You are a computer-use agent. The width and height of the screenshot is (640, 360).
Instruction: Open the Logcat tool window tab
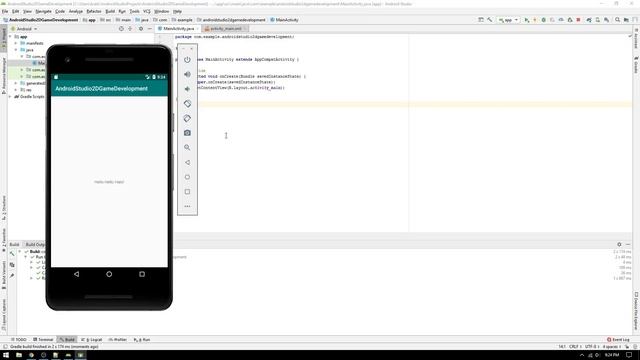(x=92, y=340)
